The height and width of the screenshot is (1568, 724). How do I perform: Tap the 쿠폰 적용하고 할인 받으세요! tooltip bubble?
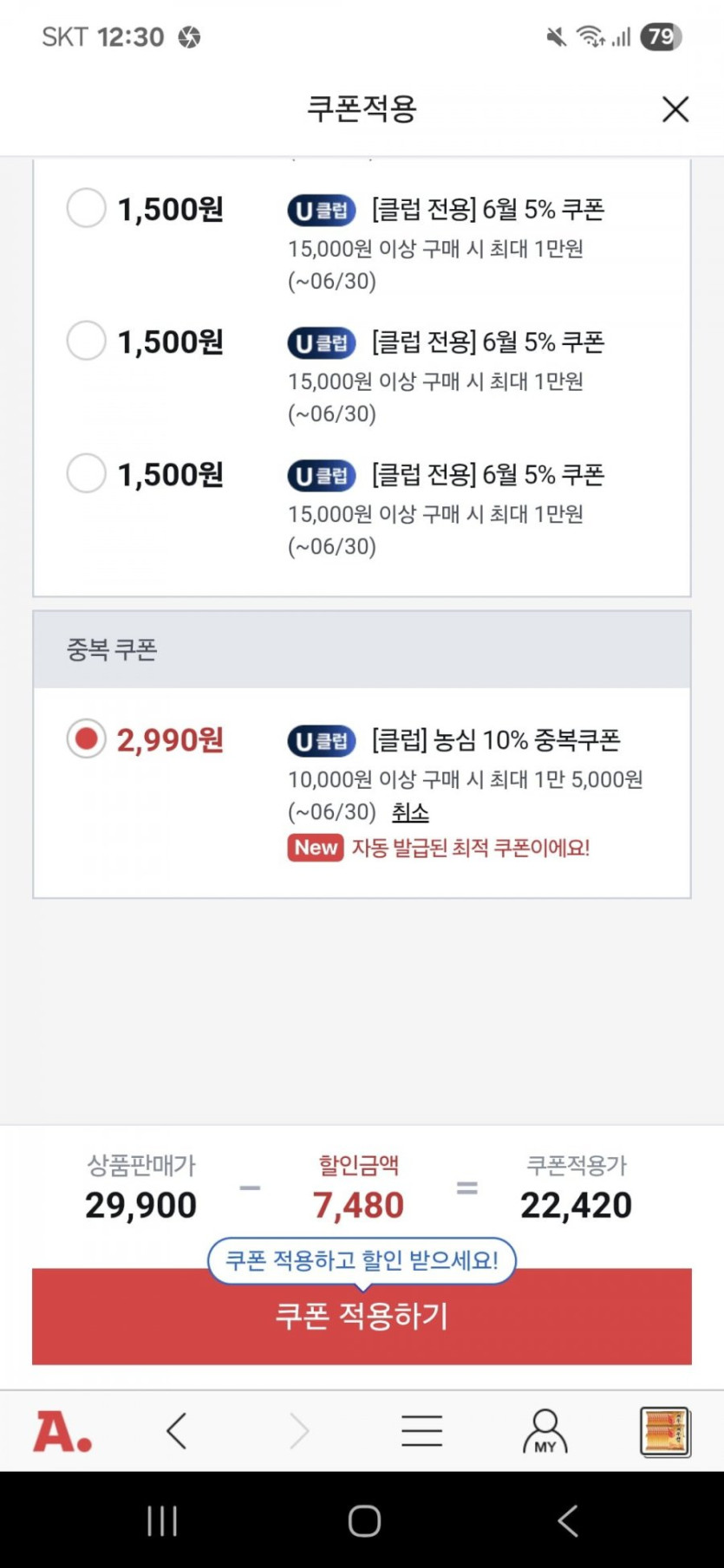362,1260
